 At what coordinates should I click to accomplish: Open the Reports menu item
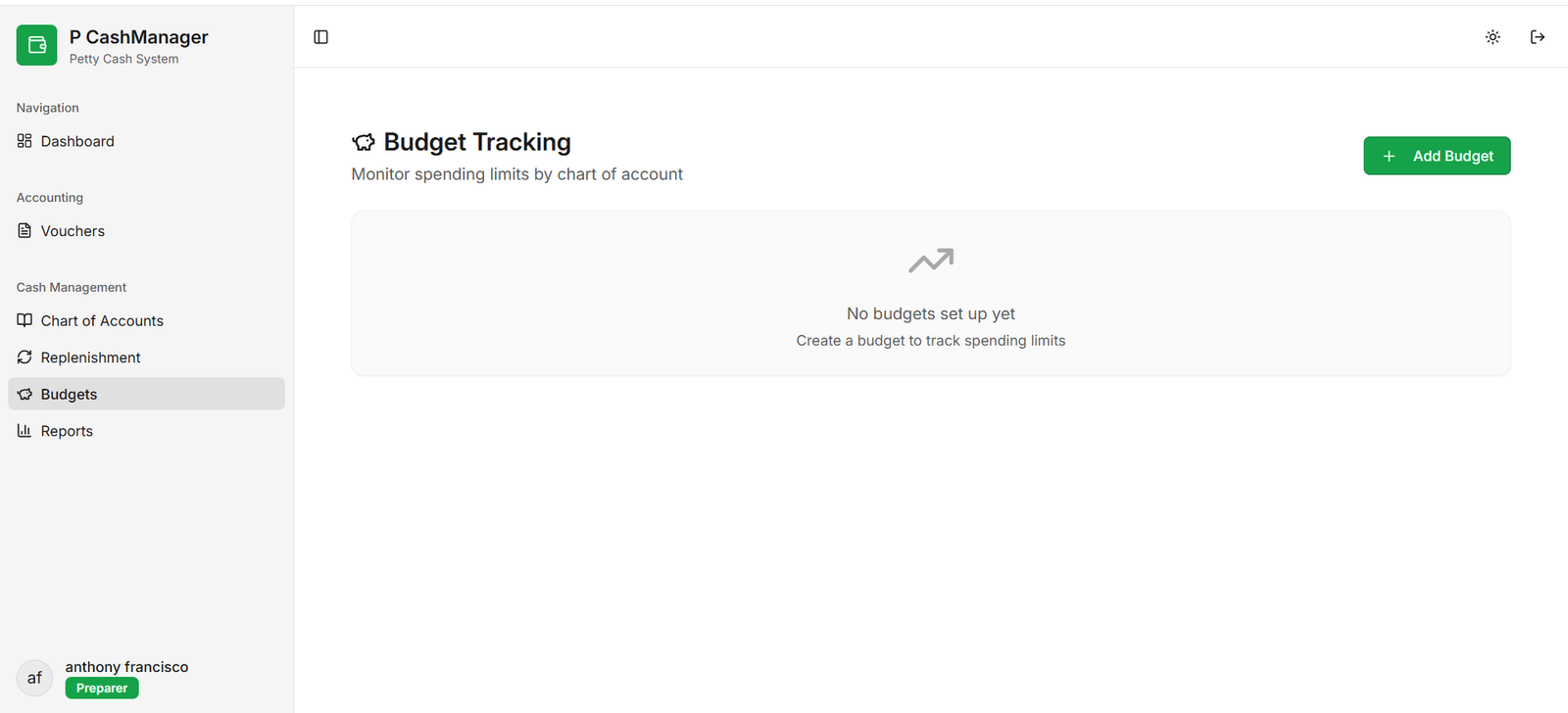[67, 431]
